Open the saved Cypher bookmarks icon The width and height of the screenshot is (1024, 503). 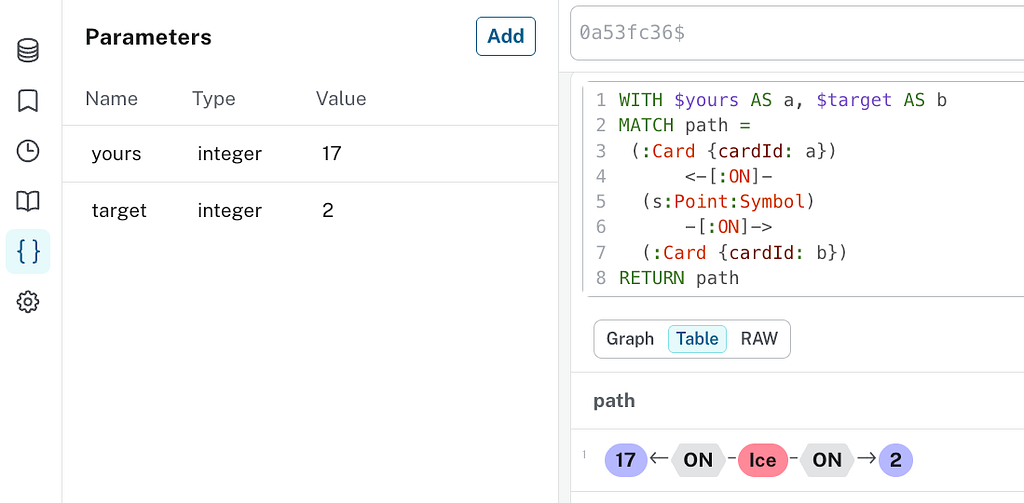tap(28, 100)
